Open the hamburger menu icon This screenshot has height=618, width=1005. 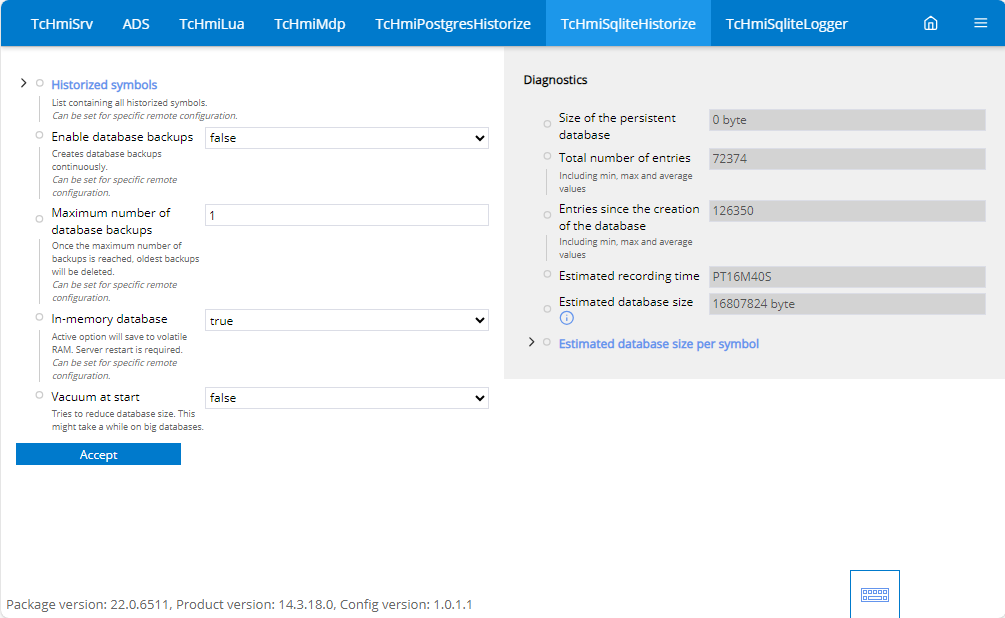[x=980, y=23]
